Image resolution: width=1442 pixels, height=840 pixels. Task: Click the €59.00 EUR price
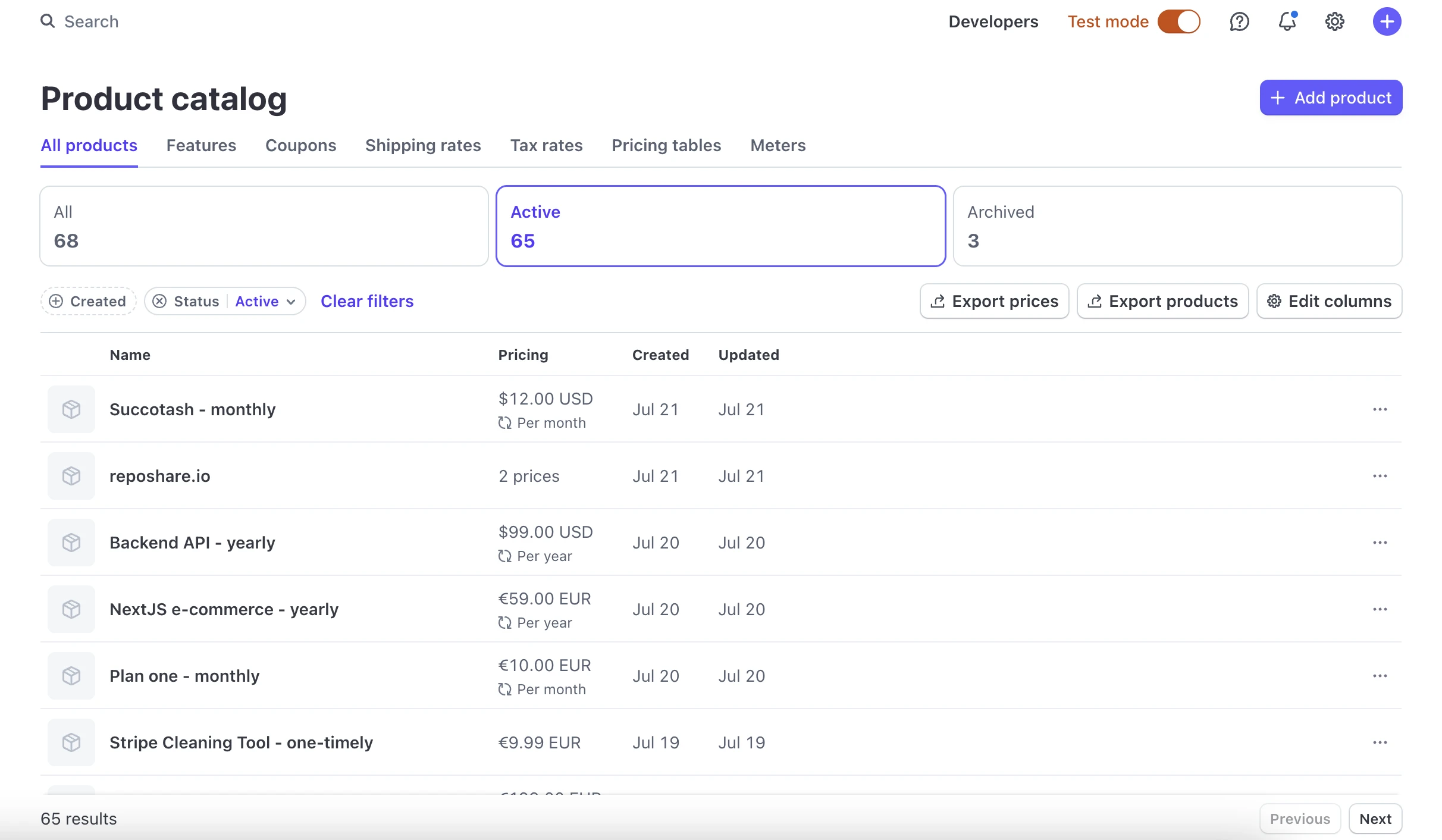tap(544, 598)
